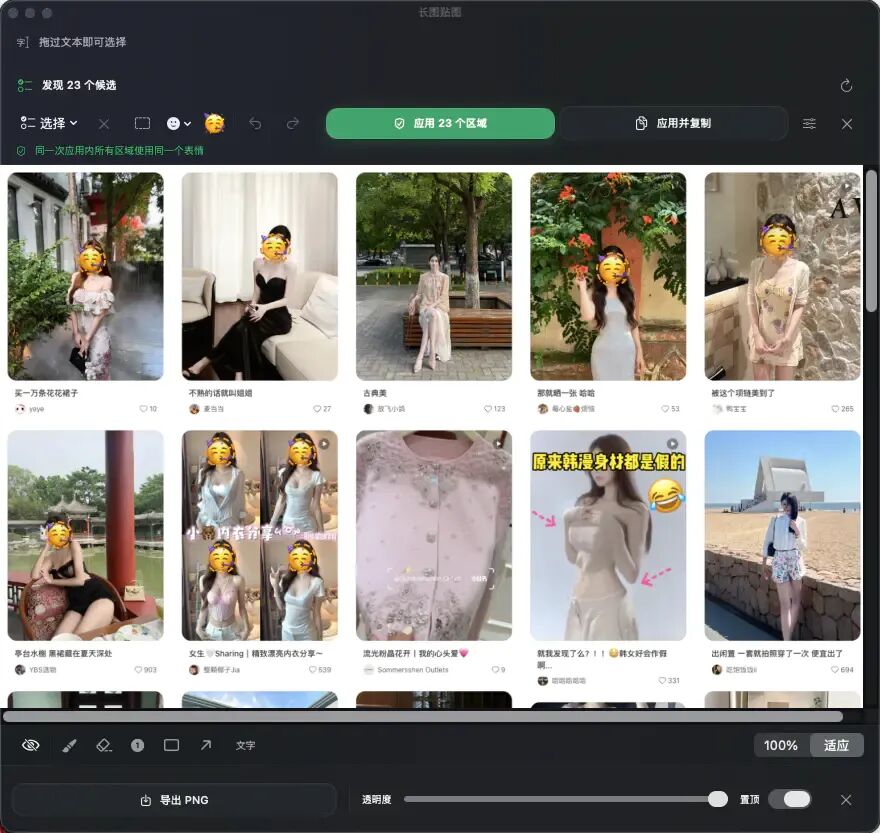Select the rectangular marquee selection icon

(x=143, y=123)
